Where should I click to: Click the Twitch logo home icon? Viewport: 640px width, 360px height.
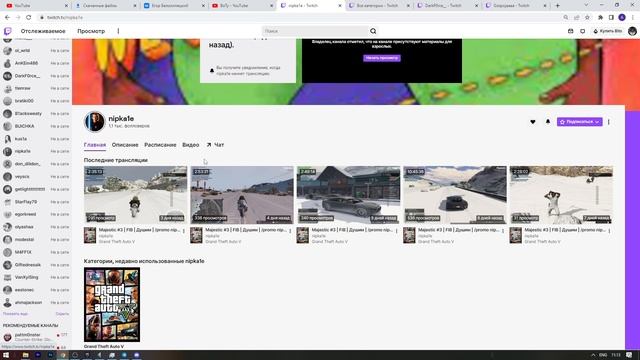pos(7,31)
